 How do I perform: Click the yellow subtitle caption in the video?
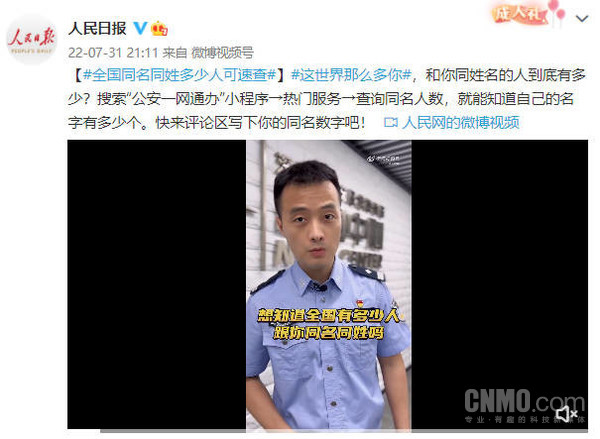[328, 324]
